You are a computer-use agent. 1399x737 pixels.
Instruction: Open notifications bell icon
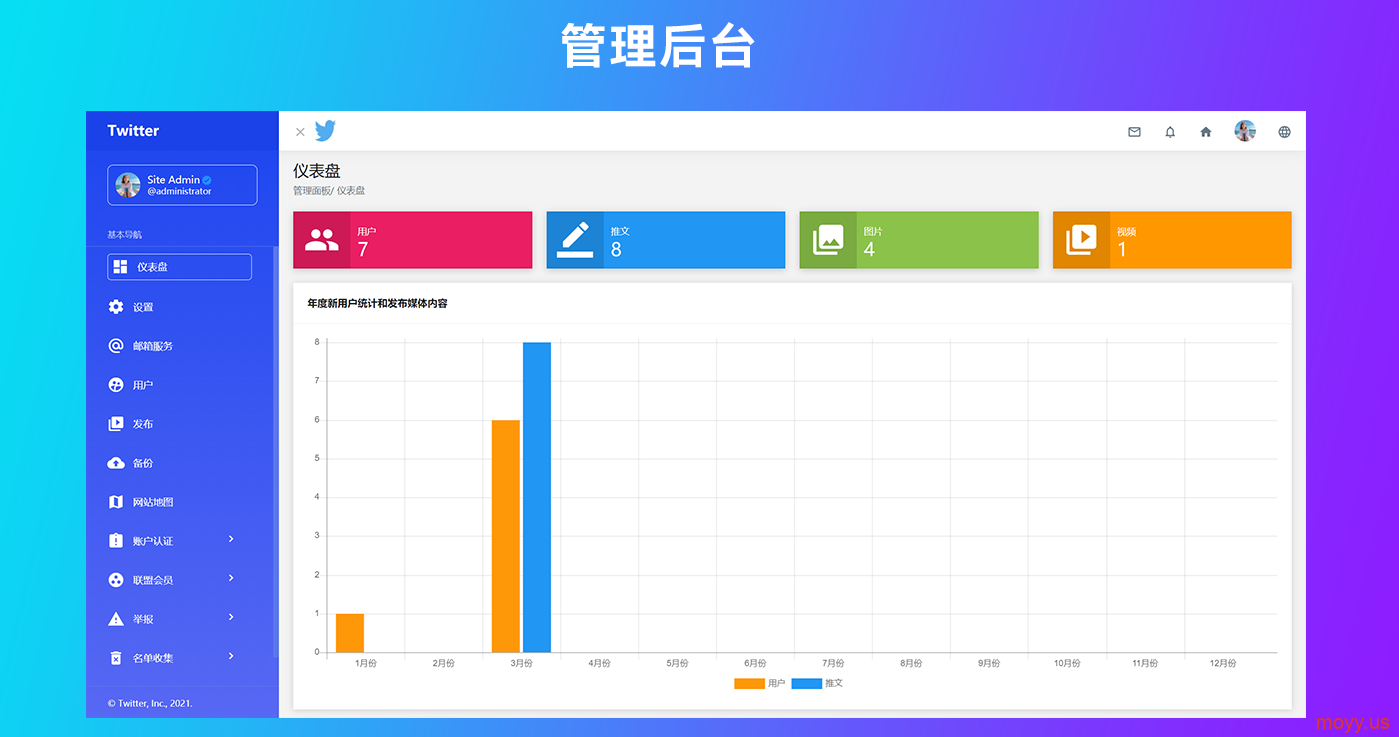[x=1170, y=132]
